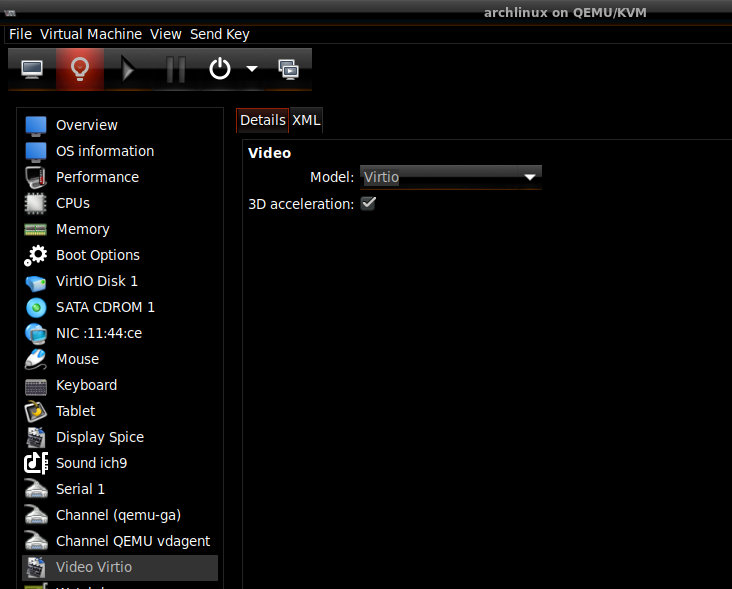This screenshot has height=589, width=732.
Task: Click the Sound ich9 sound card icon
Action: (x=36, y=463)
